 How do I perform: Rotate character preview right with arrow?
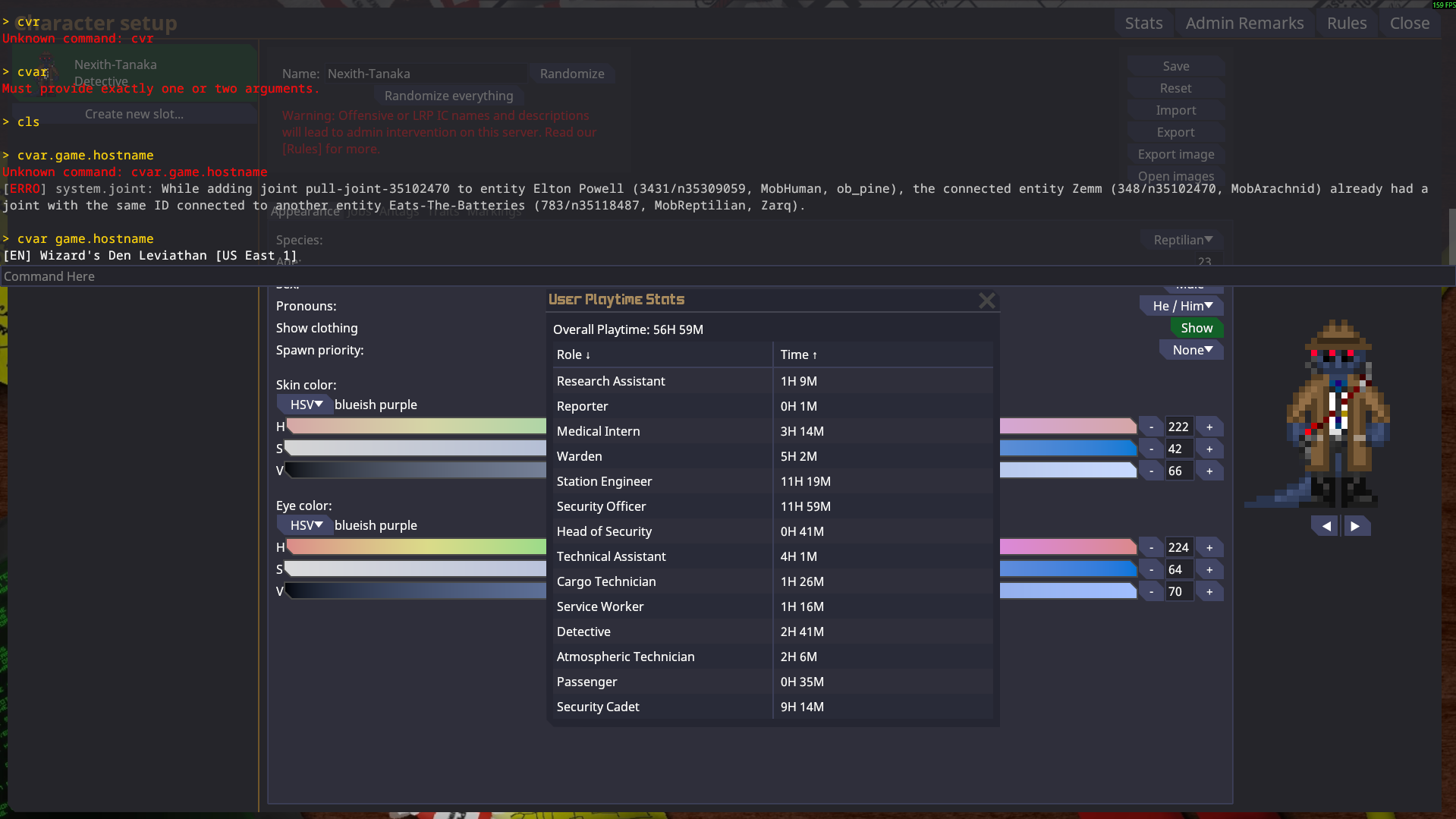click(1355, 526)
